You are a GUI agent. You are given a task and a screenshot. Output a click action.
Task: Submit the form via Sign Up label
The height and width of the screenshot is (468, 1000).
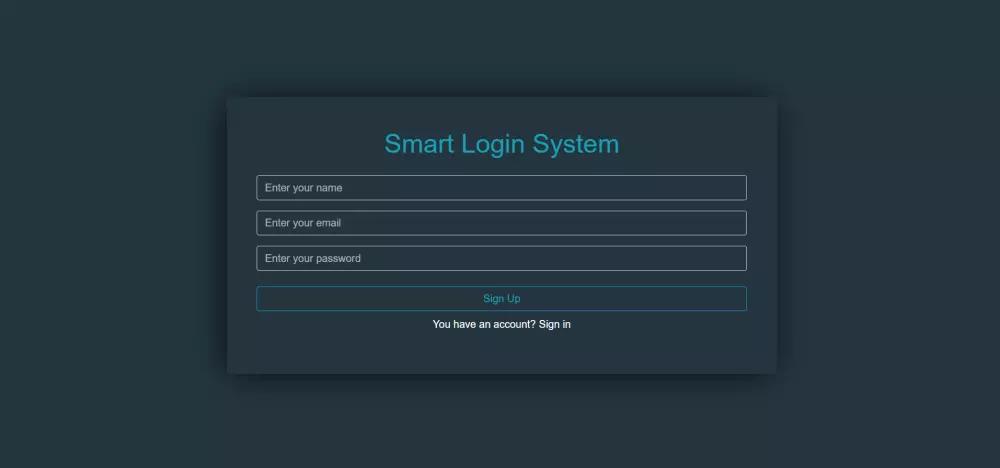[x=501, y=298]
